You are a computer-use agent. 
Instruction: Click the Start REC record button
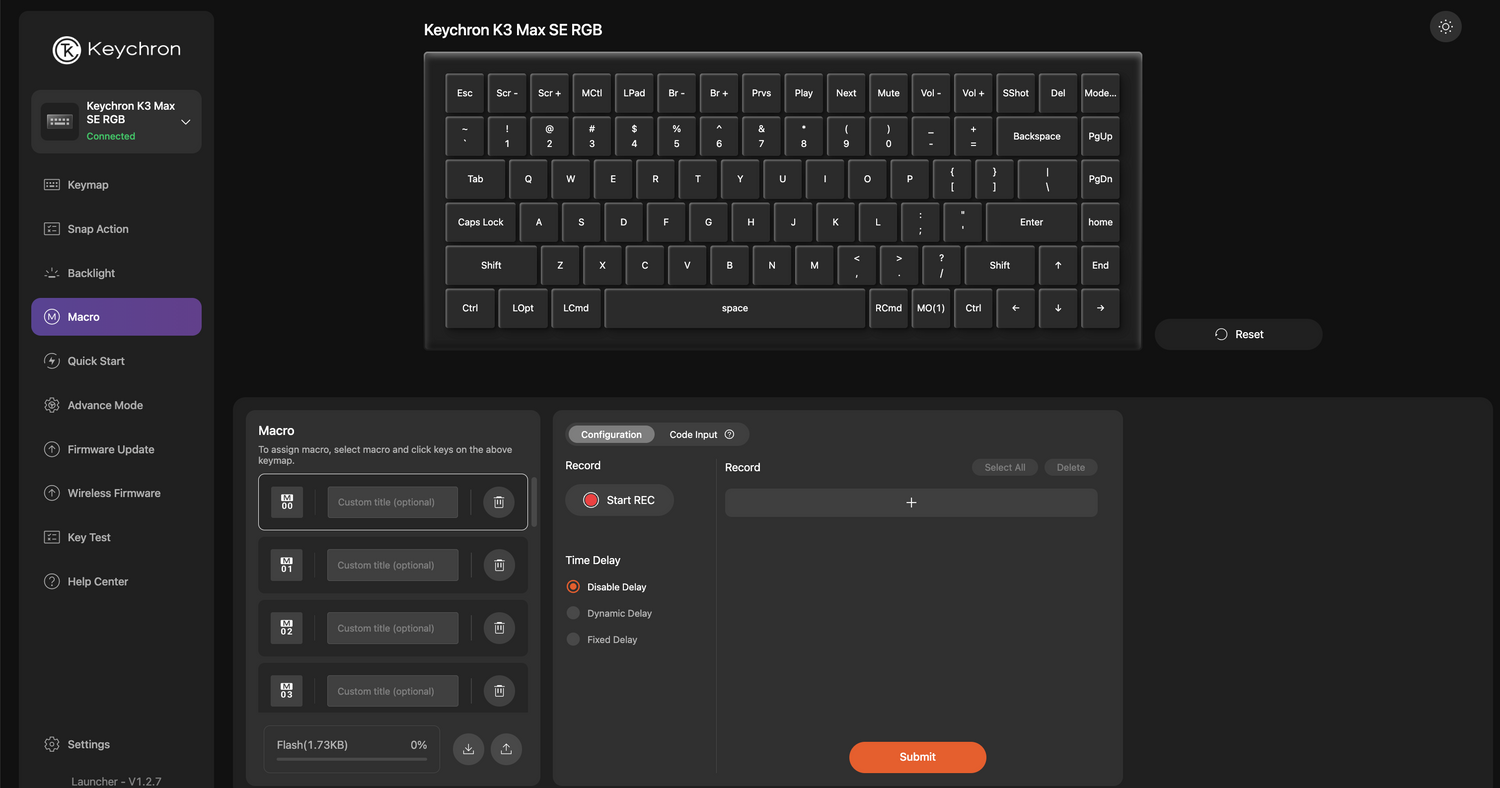pos(619,500)
